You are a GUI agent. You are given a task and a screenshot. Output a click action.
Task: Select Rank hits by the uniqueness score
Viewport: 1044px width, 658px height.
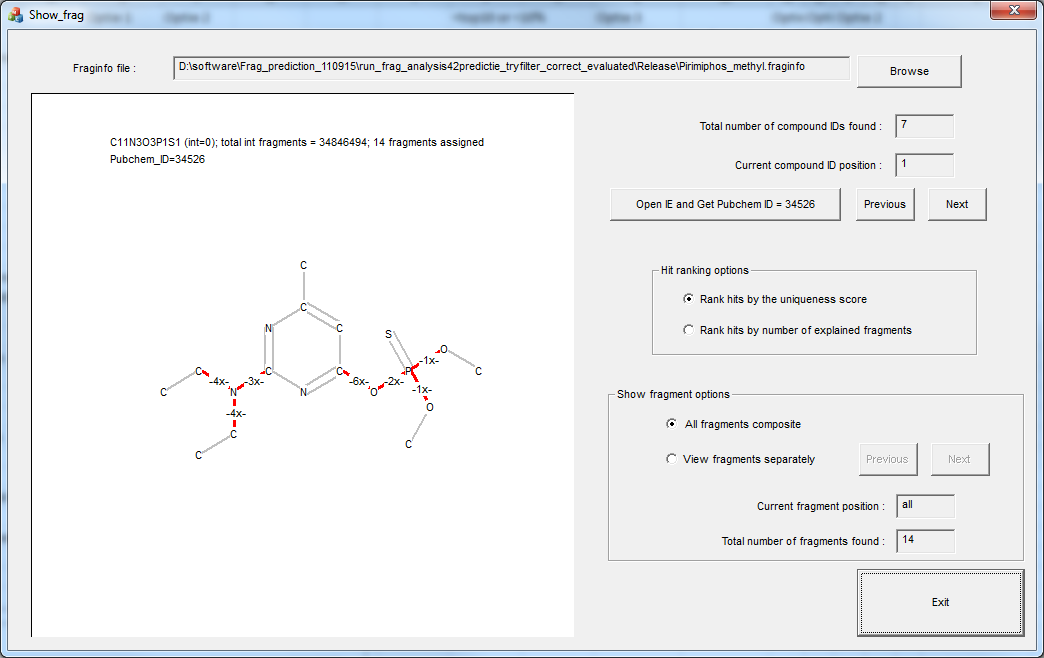(x=688, y=299)
